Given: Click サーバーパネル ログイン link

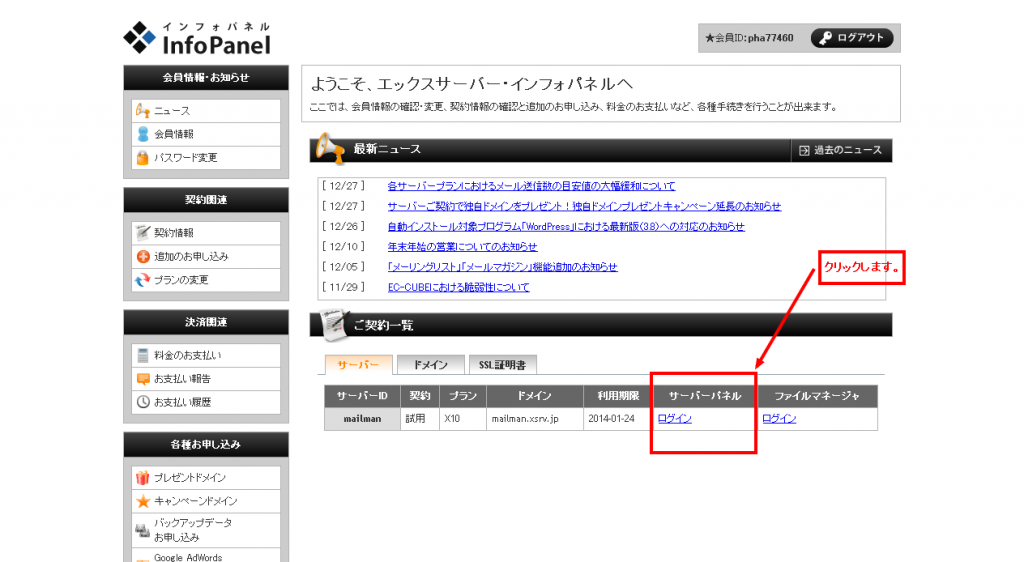Looking at the screenshot, I should pyautogui.click(x=675, y=419).
